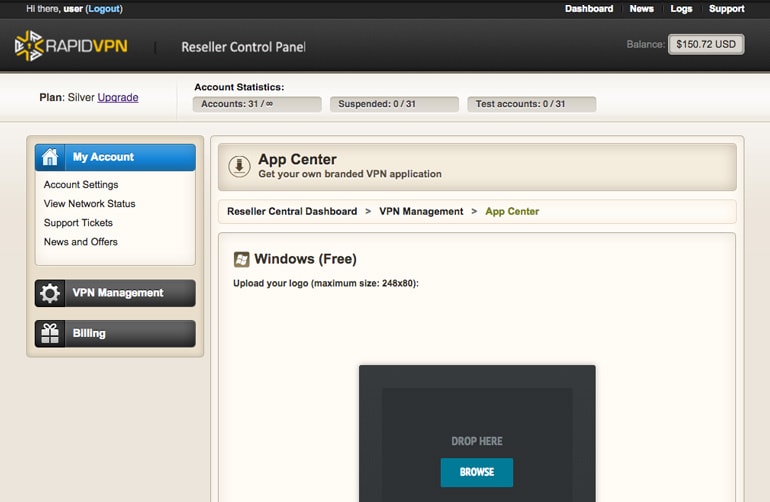
Task: Click the Browse button to upload logo
Action: coord(477,473)
